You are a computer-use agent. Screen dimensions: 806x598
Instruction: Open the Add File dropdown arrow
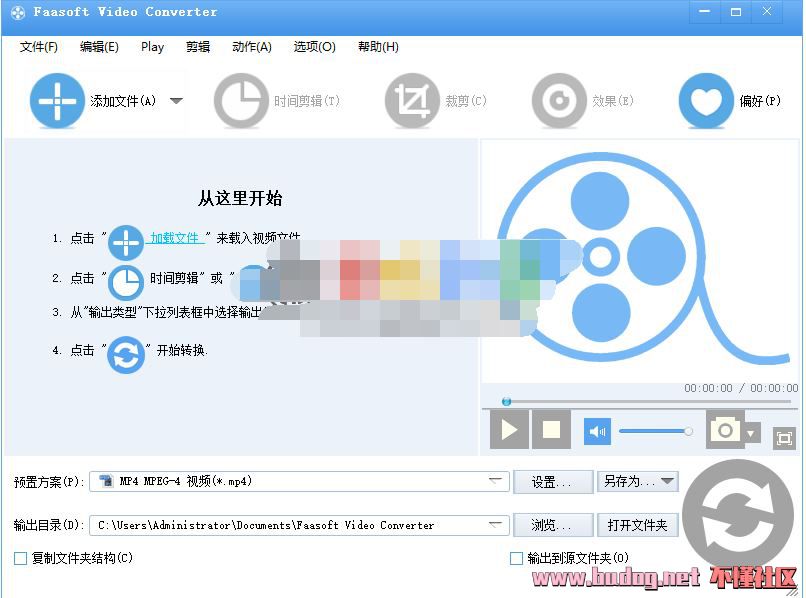pos(176,101)
